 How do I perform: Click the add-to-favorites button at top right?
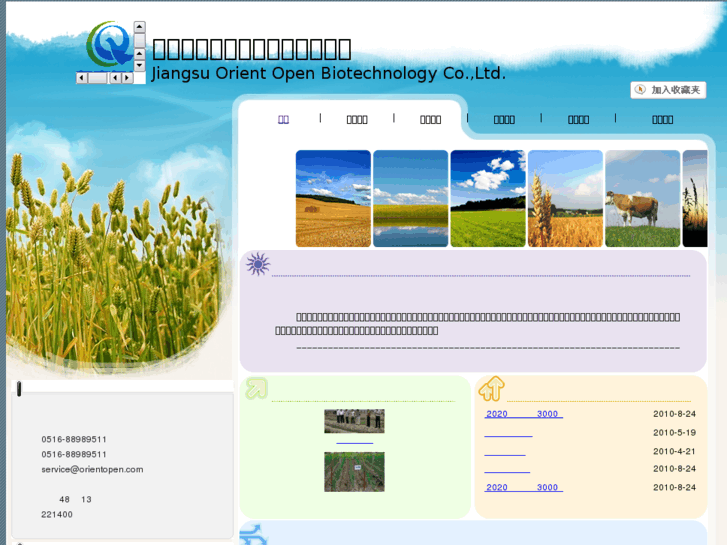(x=668, y=90)
